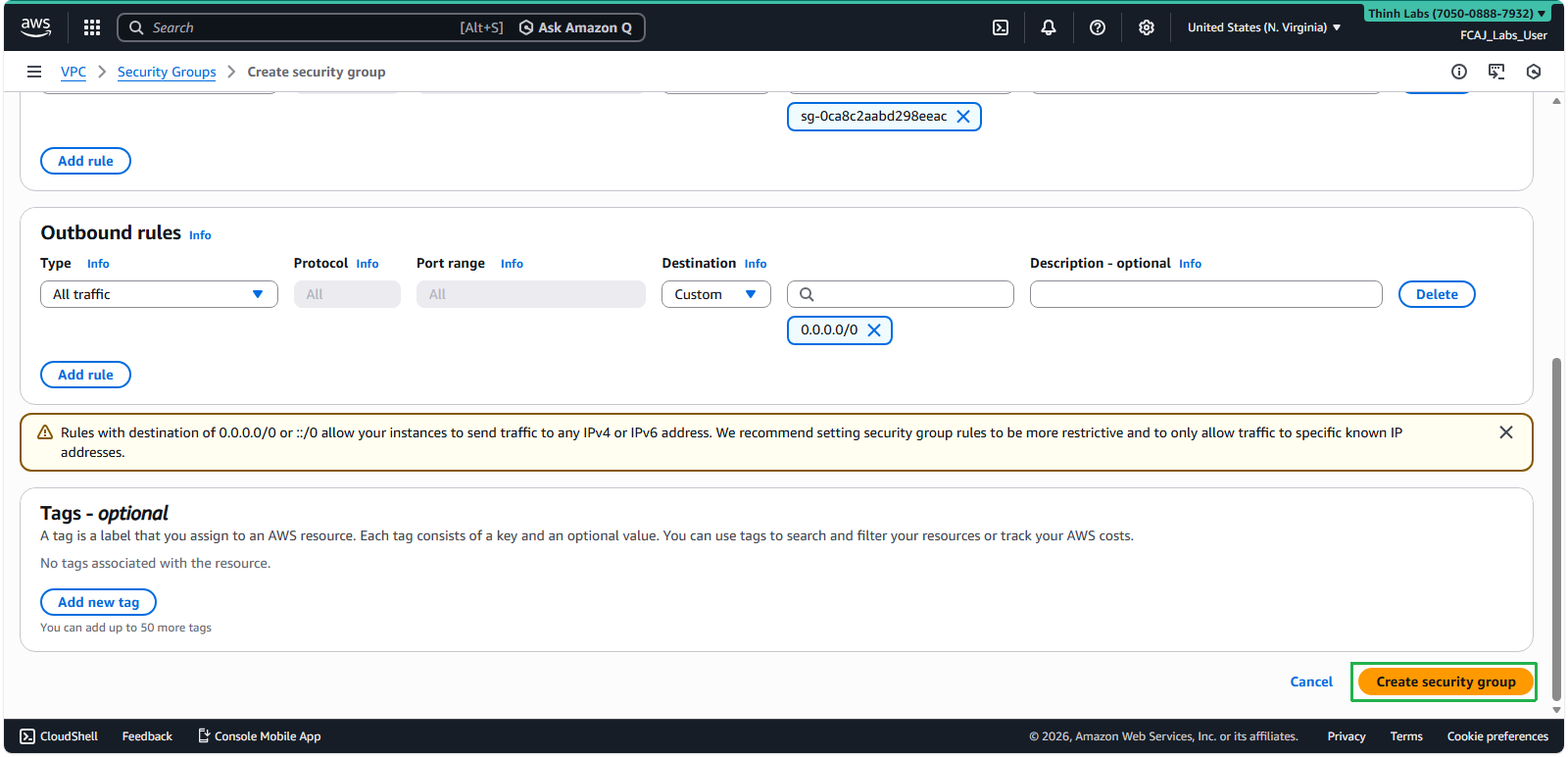Remove the 0.0.0.0/0 destination chip
1568x757 pixels.
coord(874,330)
